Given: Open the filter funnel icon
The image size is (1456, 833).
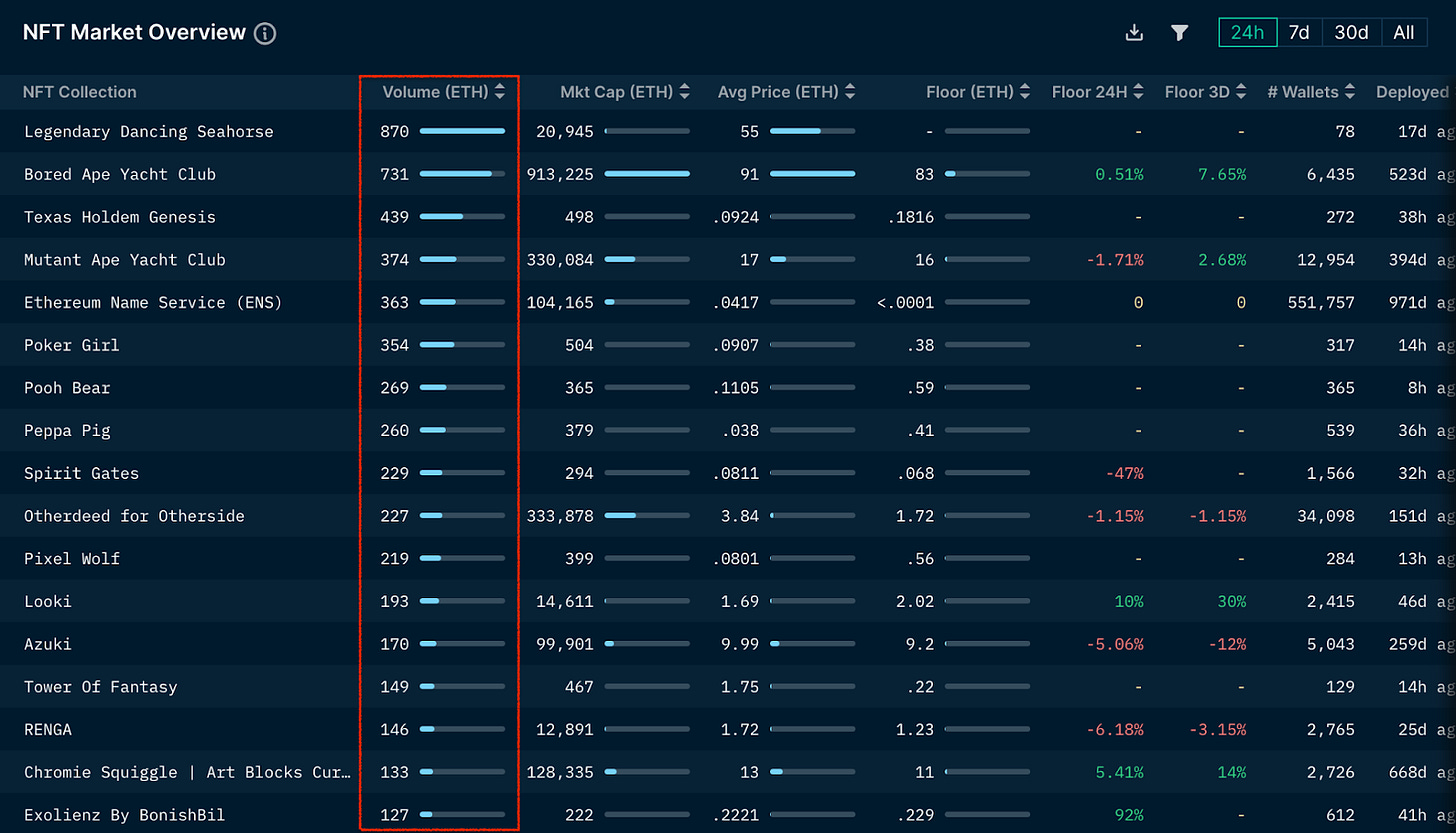Looking at the screenshot, I should pos(1180,33).
